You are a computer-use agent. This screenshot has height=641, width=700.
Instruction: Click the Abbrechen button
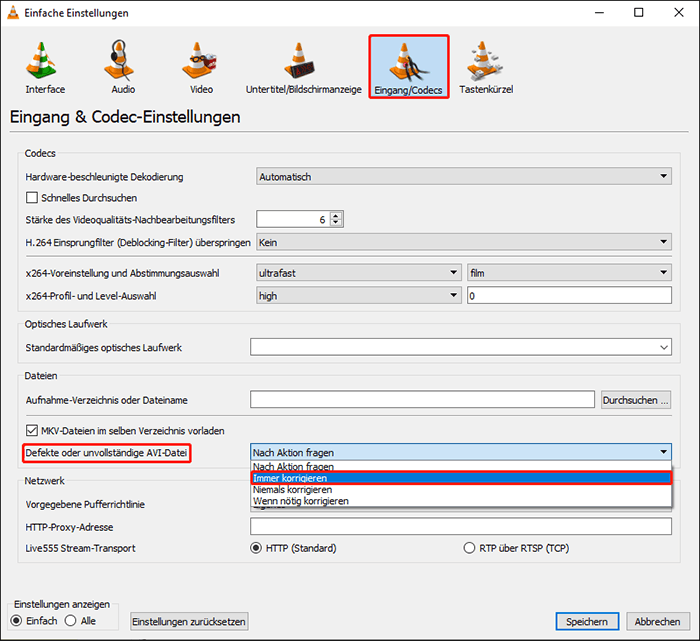(658, 621)
